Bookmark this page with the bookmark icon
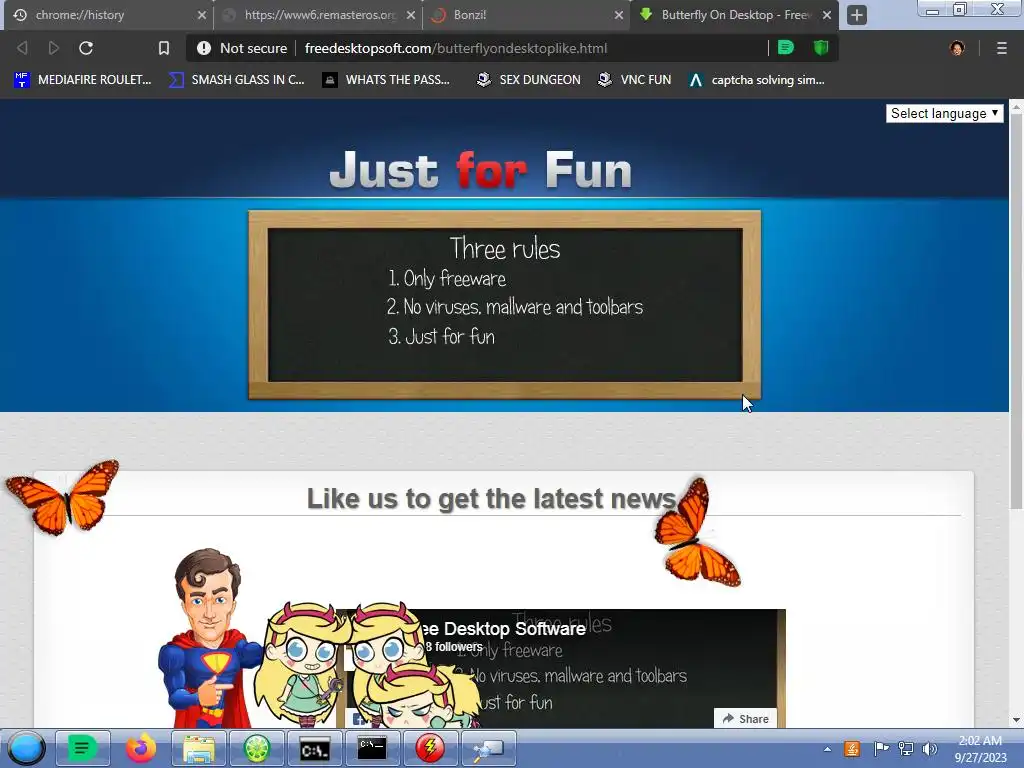Screen dimensions: 1024x768 tap(164, 48)
